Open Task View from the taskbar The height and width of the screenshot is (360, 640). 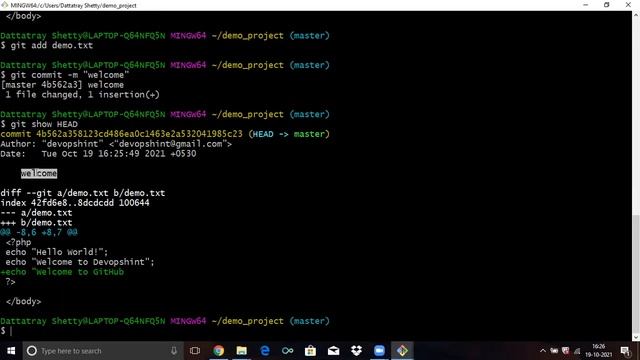tap(195, 351)
